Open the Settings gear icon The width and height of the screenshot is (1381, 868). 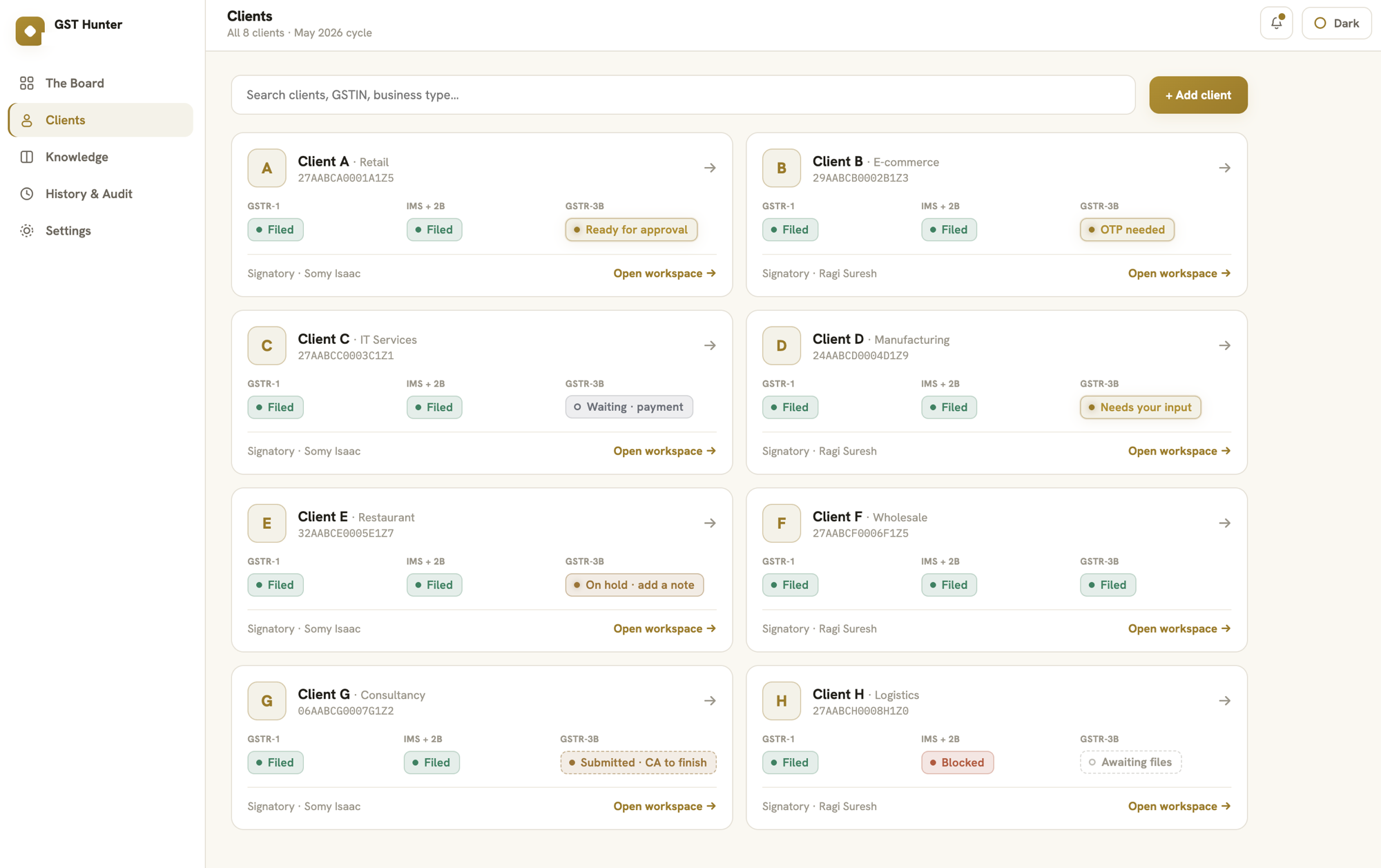click(27, 231)
